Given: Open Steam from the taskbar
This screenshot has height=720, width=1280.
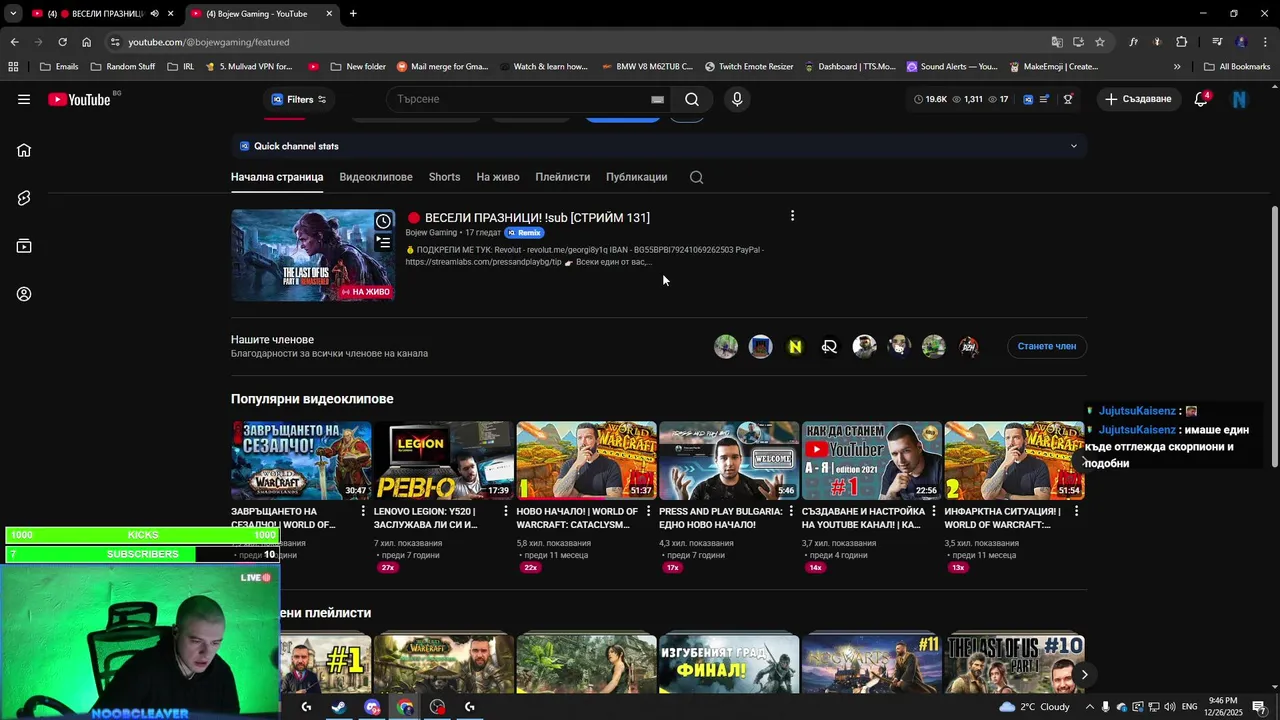Looking at the screenshot, I should click(x=339, y=707).
